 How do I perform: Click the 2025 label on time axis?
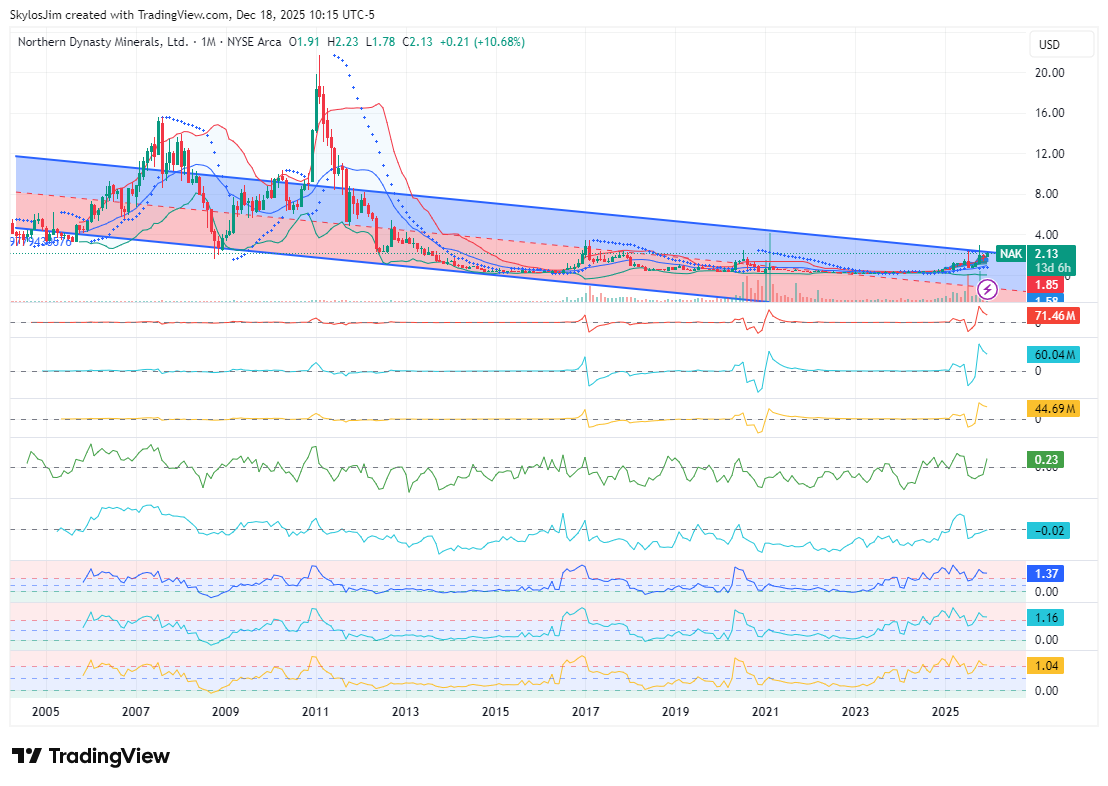click(945, 712)
